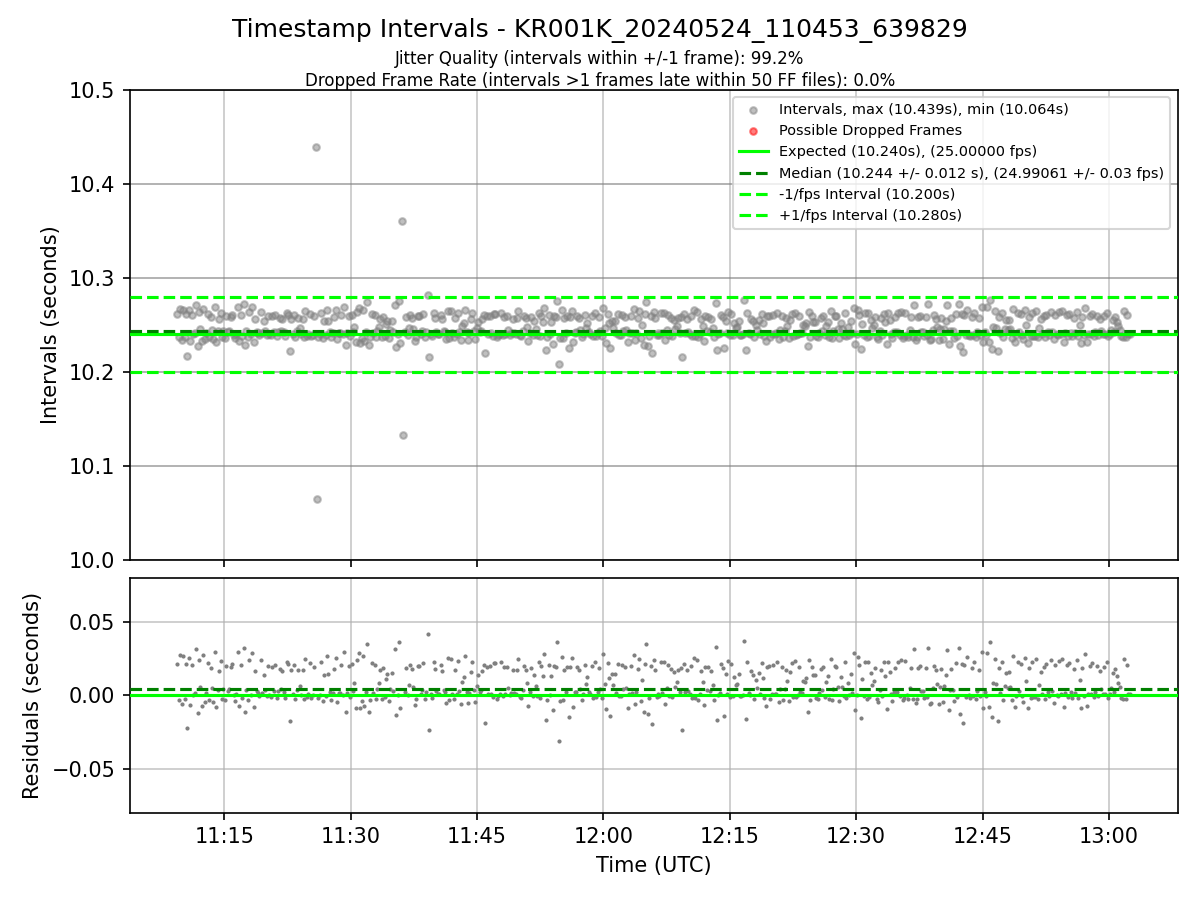Click the 'Intervals (seconds)' y-axis label
Viewport: 1200px width, 900px height.
(x=50, y=325)
